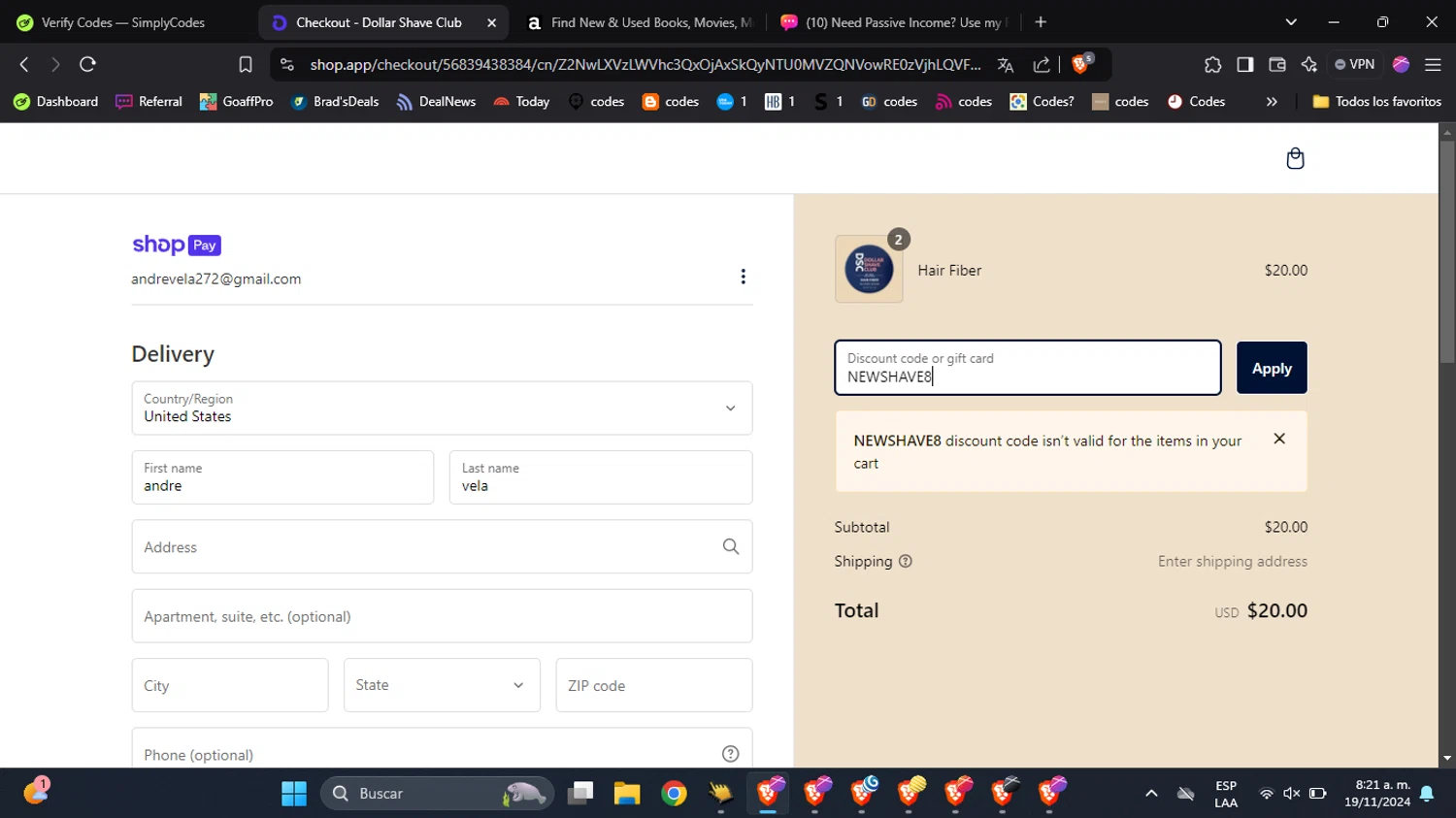Click the taskbar Buscar search box
The width and height of the screenshot is (1456, 818).
tap(437, 794)
